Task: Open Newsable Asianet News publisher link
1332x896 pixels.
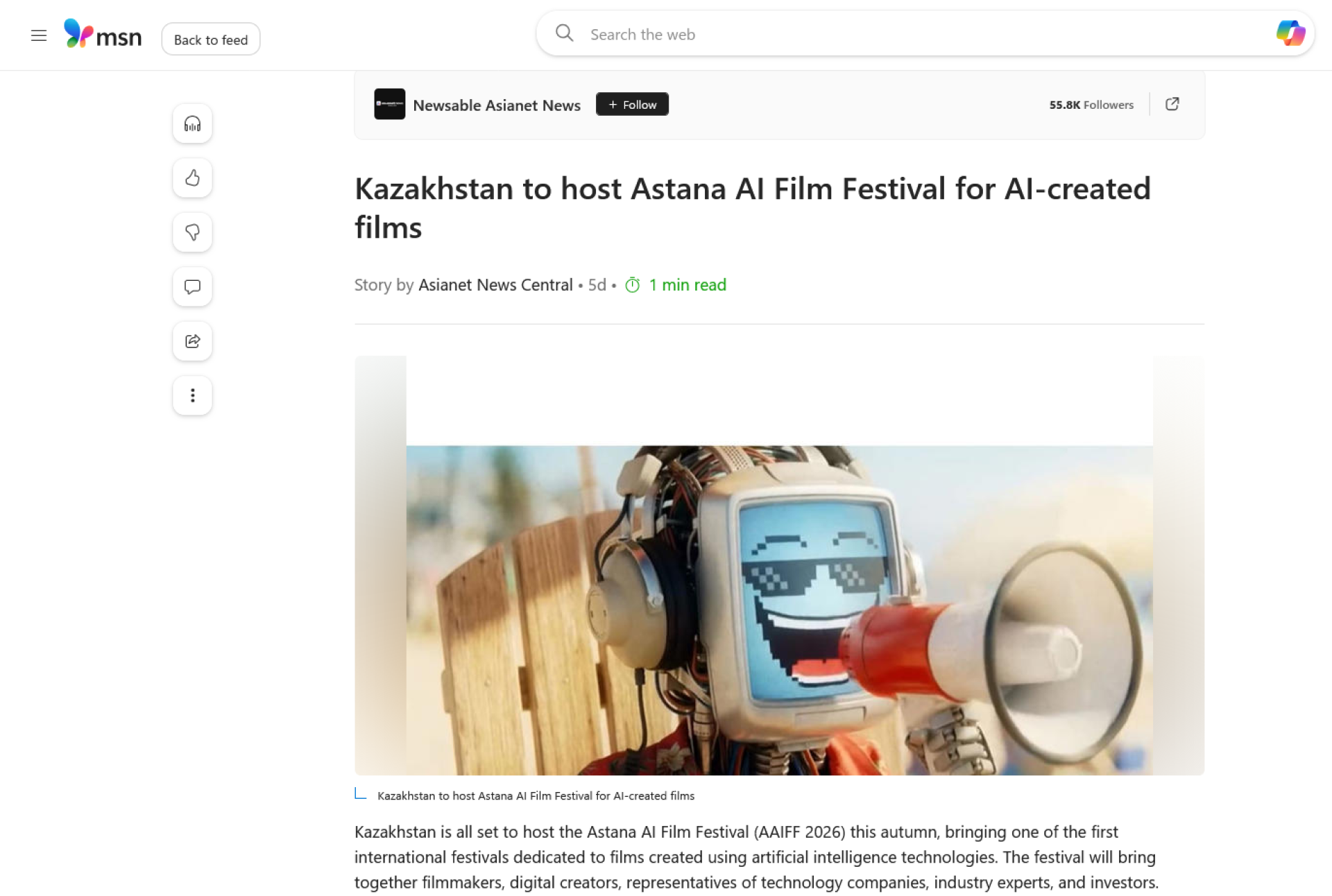Action: pos(497,105)
